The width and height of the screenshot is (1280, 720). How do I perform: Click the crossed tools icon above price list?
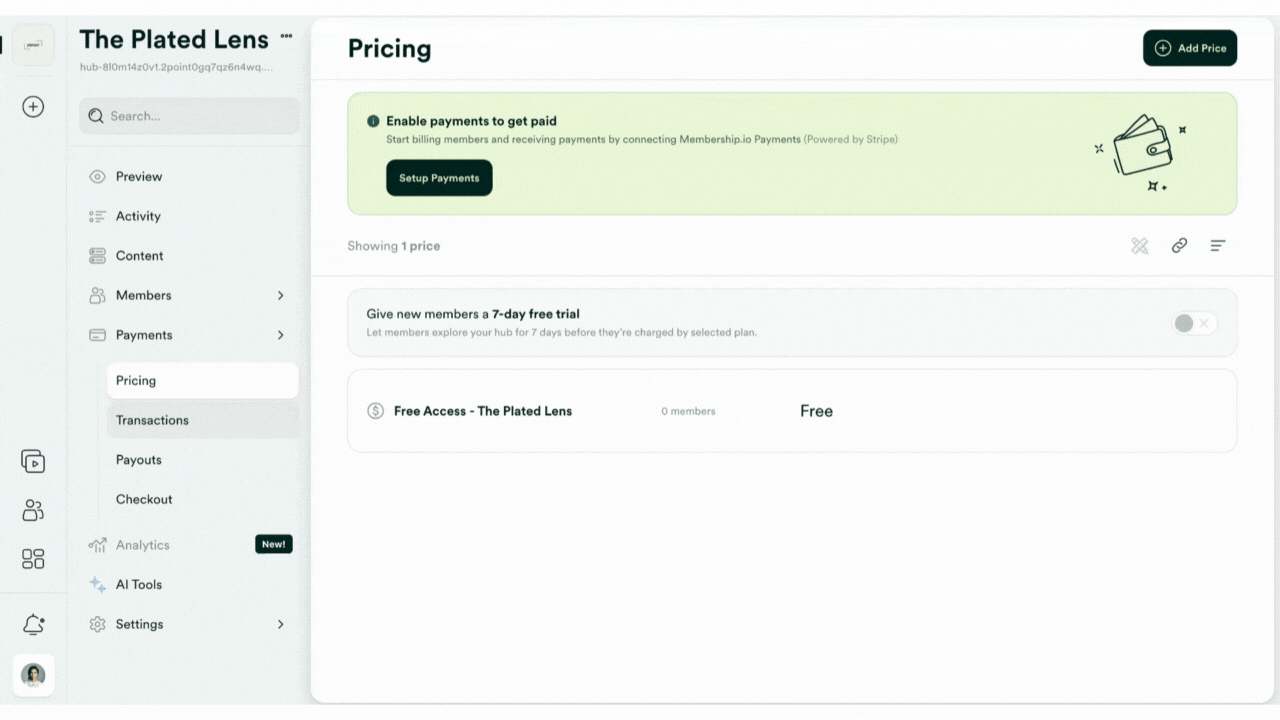[1139, 246]
